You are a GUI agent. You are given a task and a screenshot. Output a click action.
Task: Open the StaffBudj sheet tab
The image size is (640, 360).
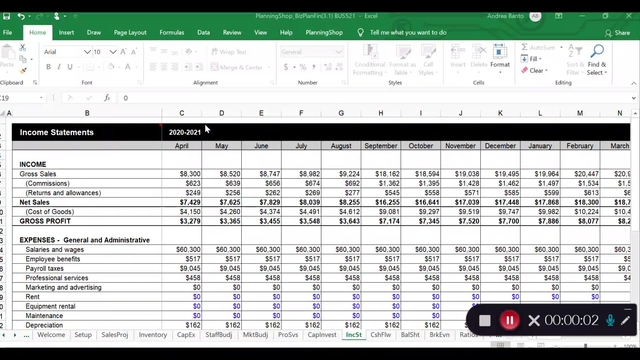(218, 335)
